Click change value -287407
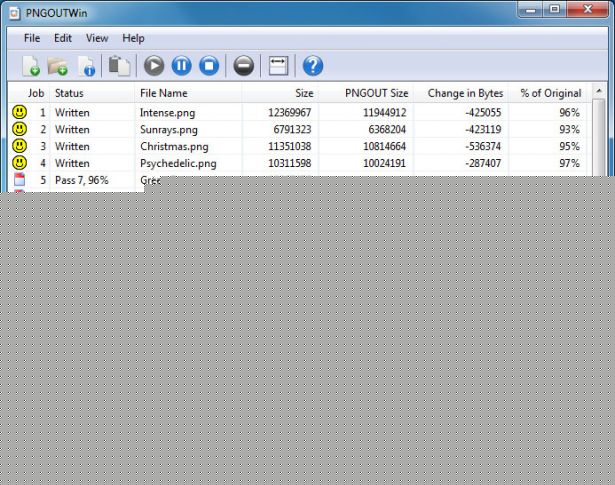Screen dimensions: 615x485 click(483, 163)
